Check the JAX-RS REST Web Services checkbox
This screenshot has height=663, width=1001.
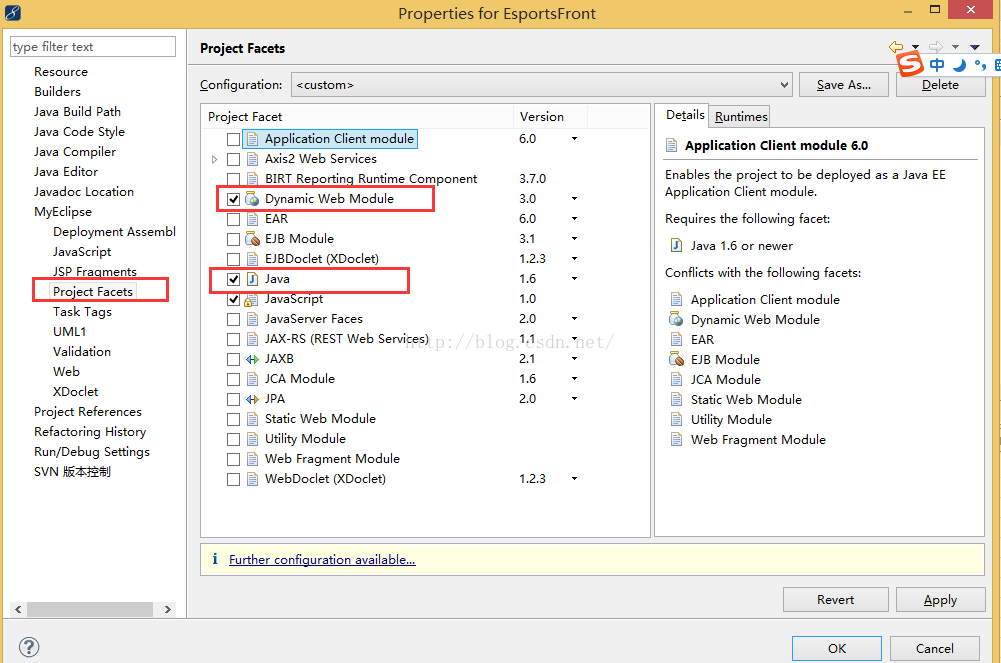click(x=234, y=339)
